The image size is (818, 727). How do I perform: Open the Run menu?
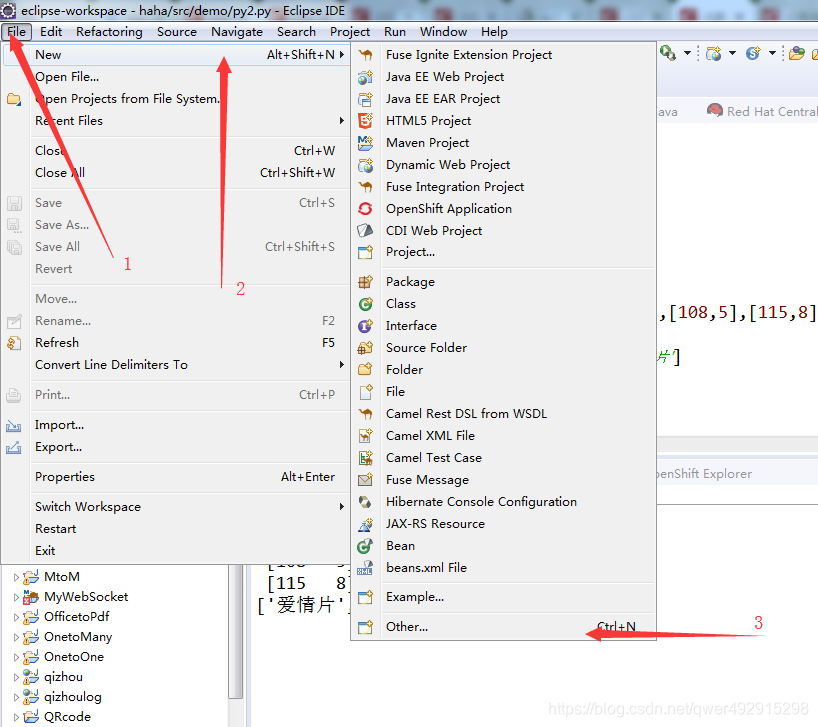pos(395,32)
